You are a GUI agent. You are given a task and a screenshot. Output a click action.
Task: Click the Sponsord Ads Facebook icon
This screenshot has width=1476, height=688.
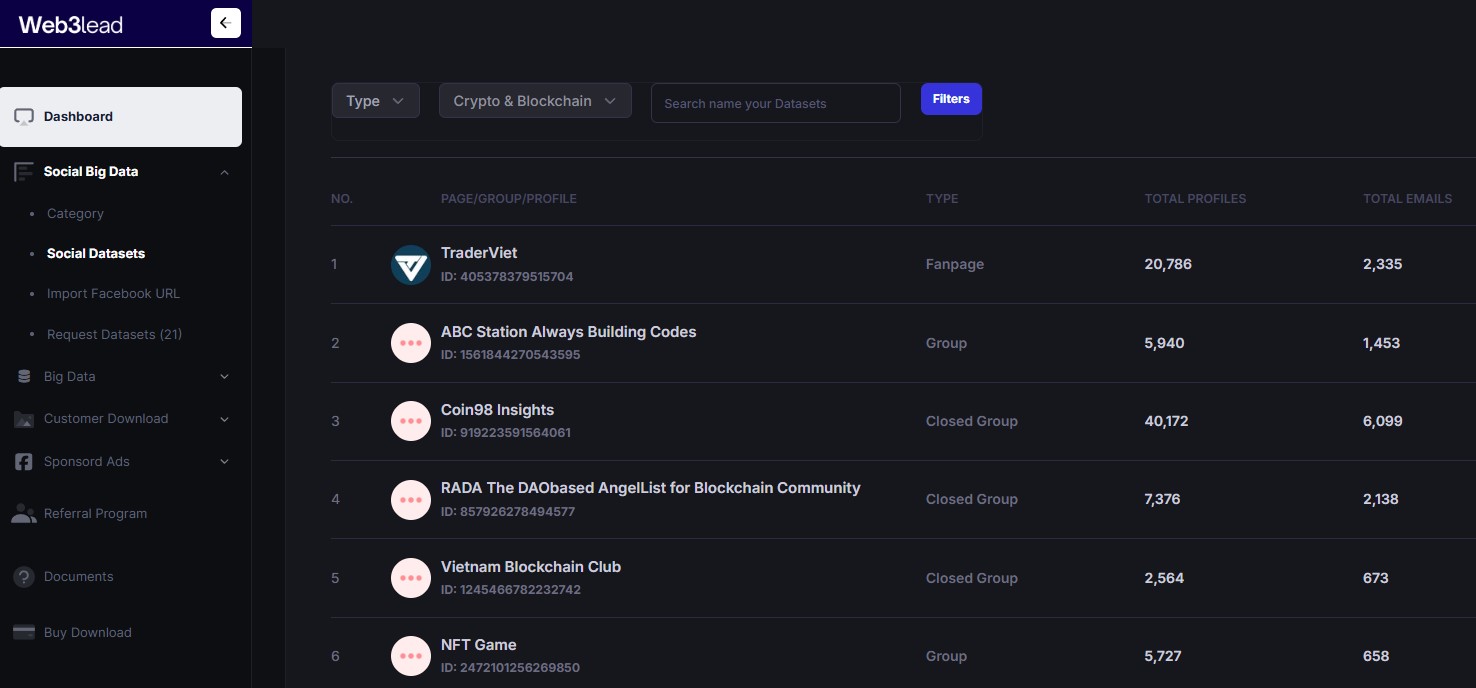click(x=24, y=462)
